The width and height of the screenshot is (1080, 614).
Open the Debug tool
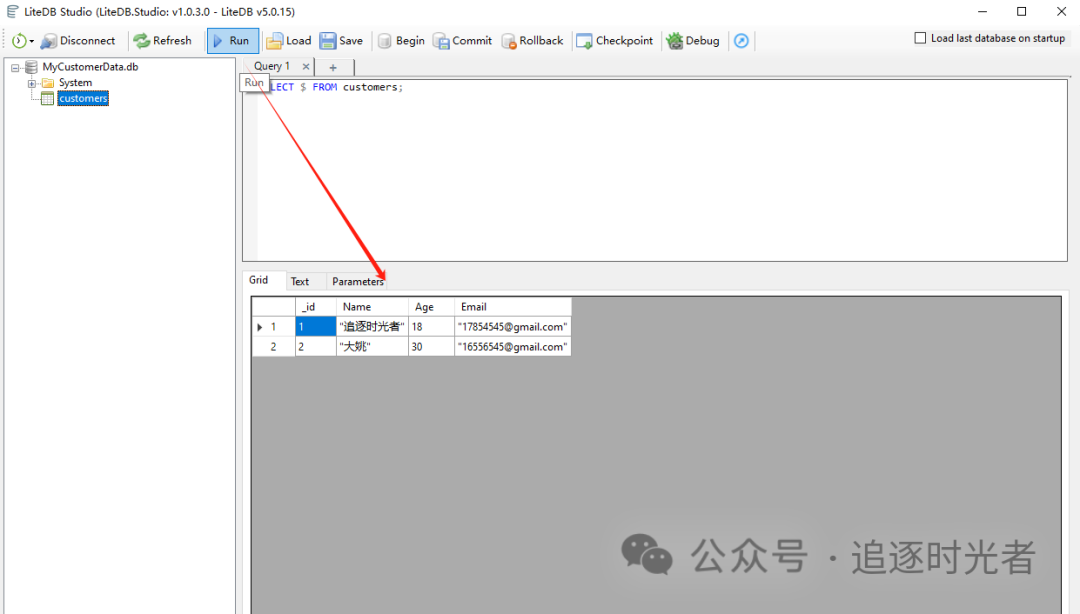(x=693, y=41)
